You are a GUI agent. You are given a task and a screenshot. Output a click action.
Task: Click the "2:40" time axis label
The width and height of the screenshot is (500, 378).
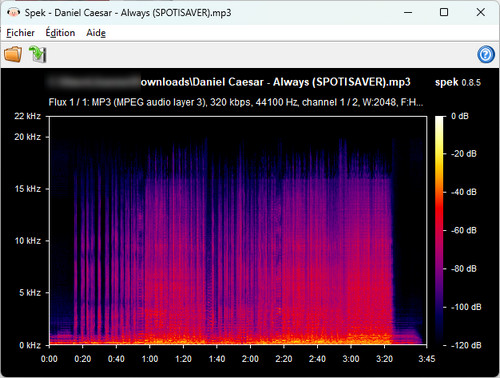point(317,359)
